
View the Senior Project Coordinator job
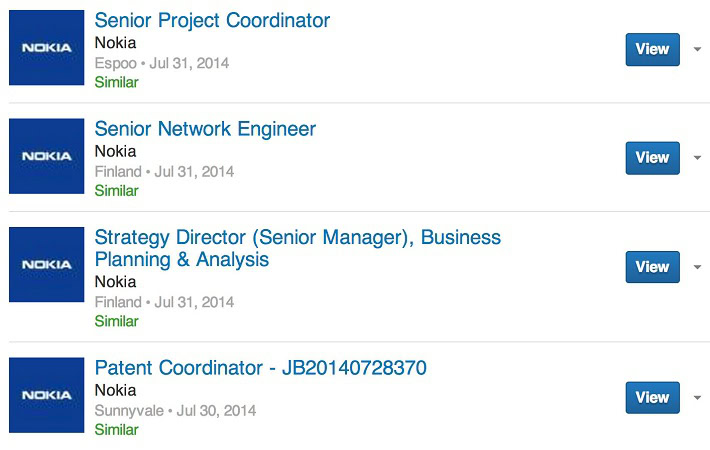pos(652,49)
